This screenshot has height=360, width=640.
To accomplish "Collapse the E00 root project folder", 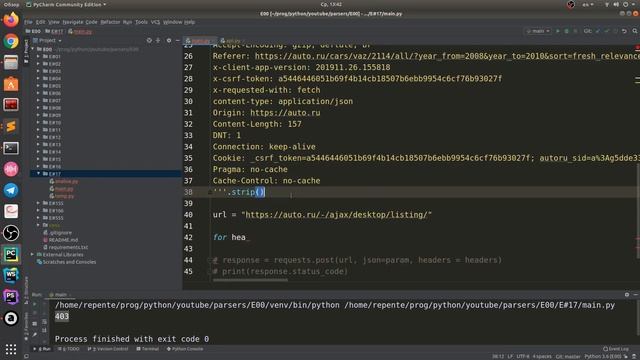I will point(33,49).
